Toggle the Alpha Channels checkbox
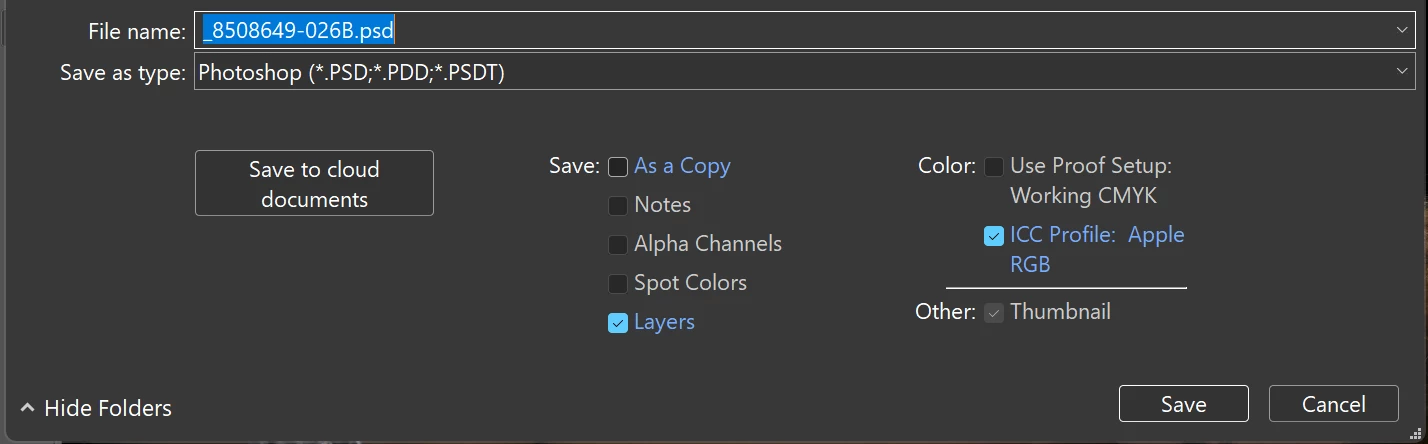 618,245
